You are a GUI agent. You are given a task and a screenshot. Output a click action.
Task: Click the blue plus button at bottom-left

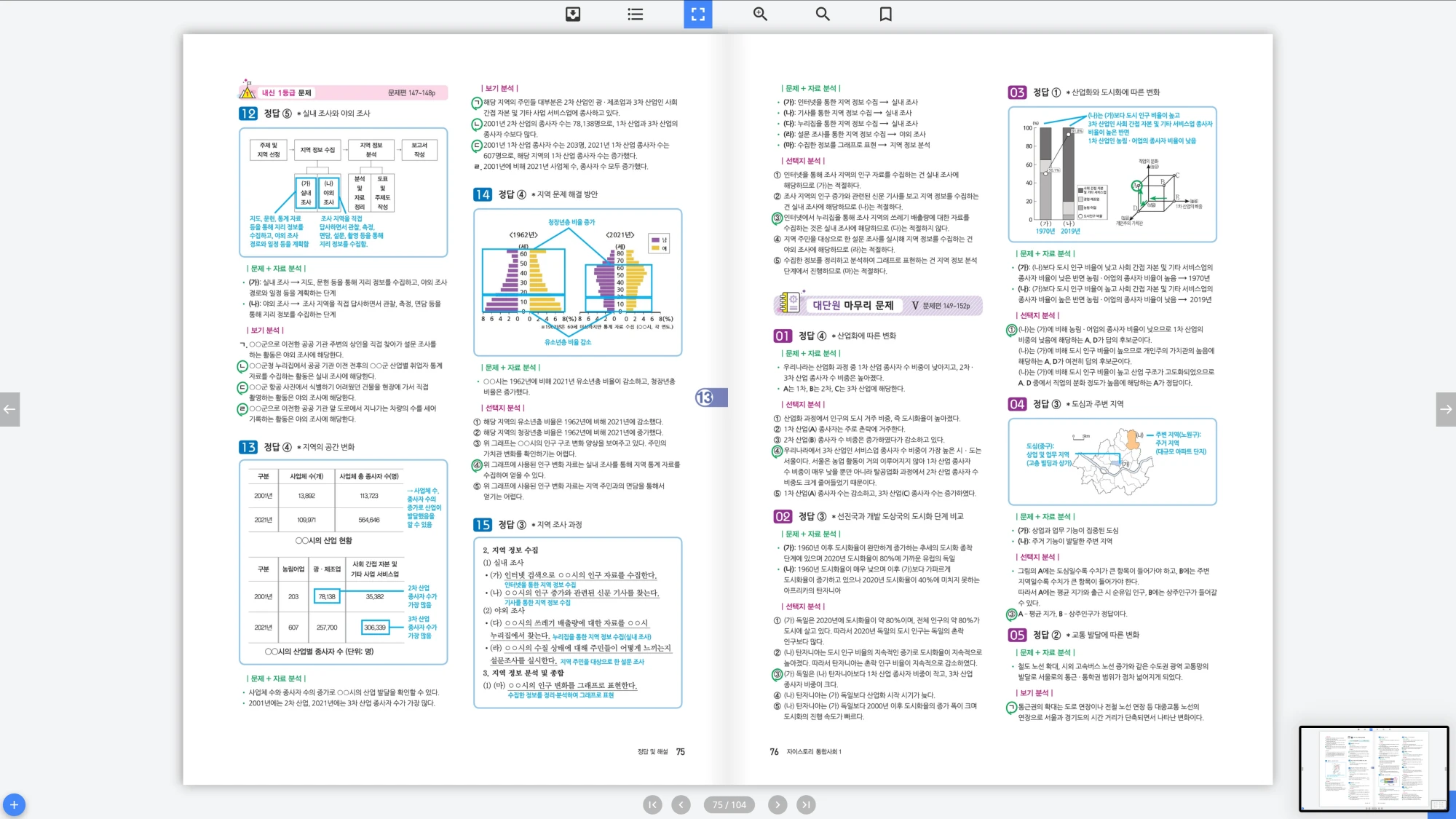14,804
